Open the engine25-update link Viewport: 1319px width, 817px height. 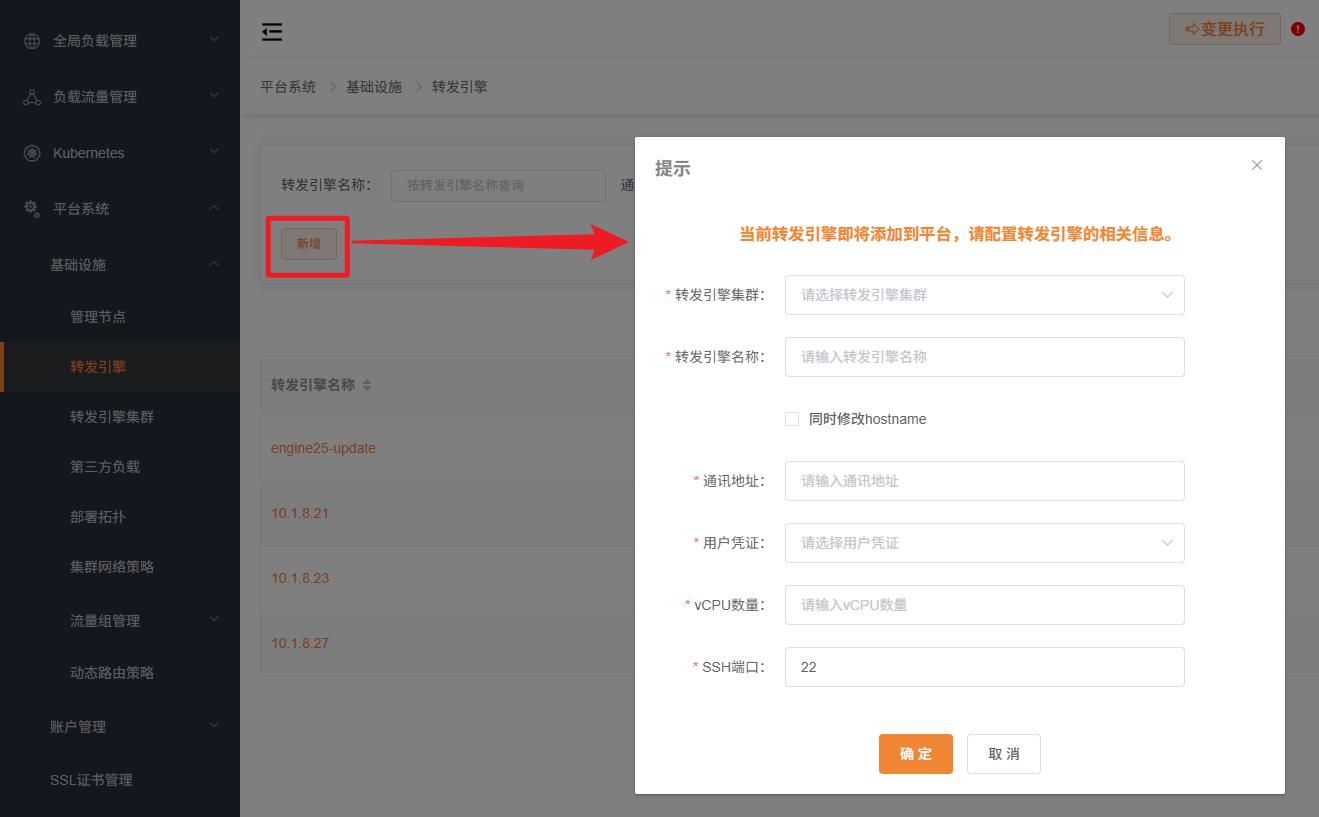coord(323,448)
